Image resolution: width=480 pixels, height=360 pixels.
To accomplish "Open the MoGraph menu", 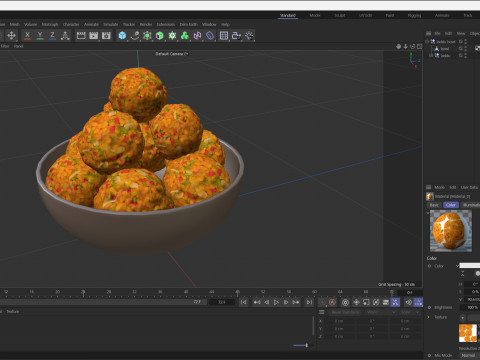I will pos(50,24).
